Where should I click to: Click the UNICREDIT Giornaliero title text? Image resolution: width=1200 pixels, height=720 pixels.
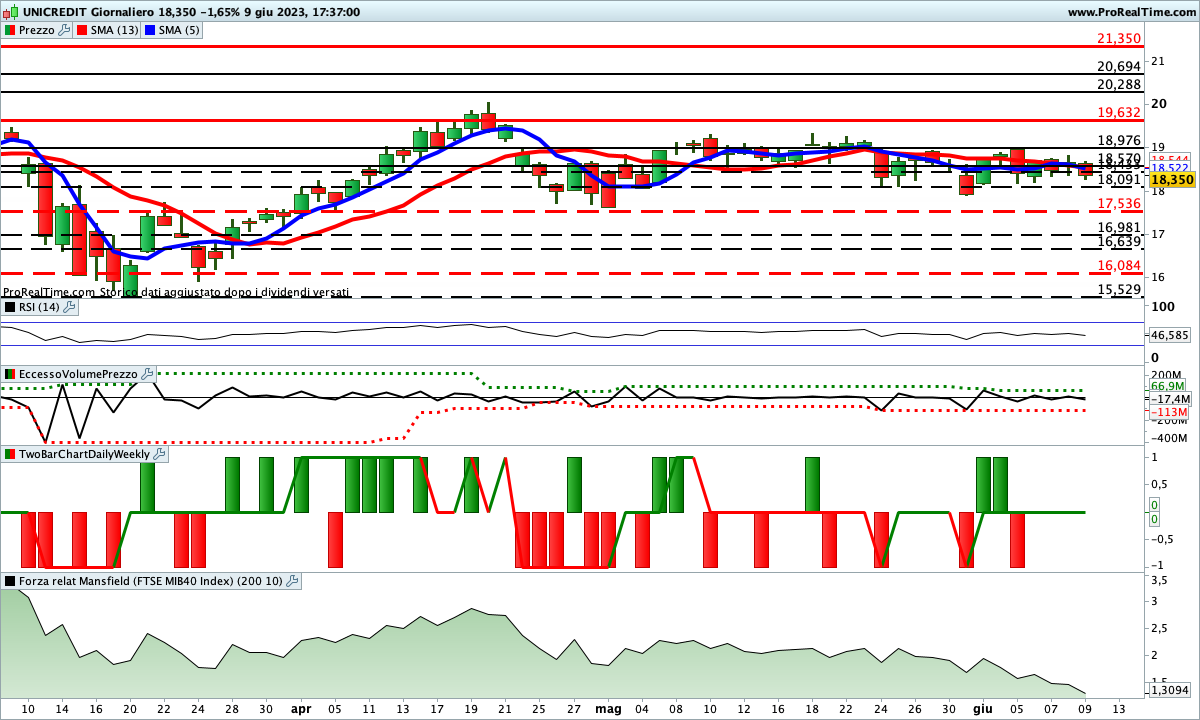point(87,12)
